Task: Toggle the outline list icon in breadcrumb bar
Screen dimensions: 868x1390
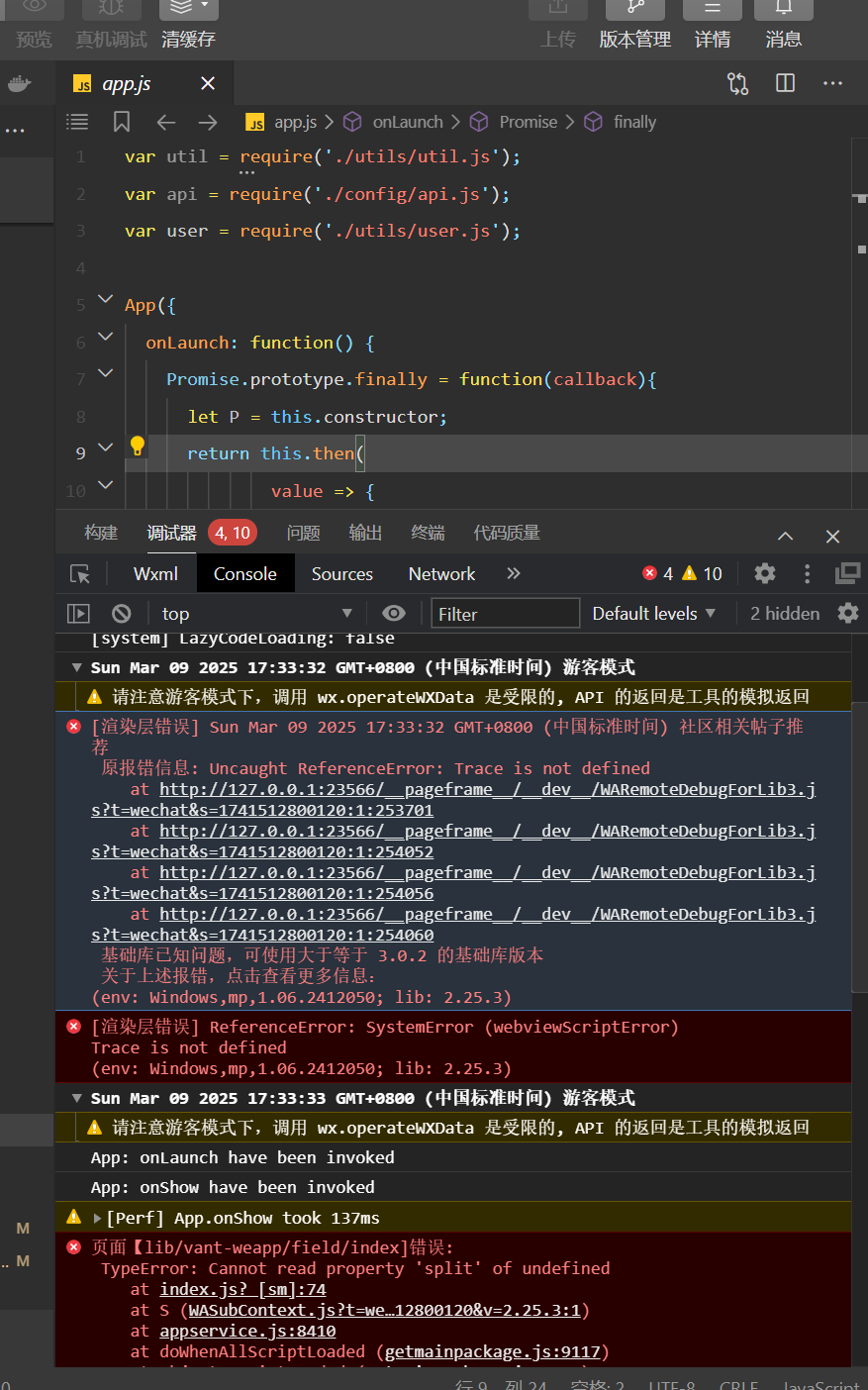Action: pos(77,122)
